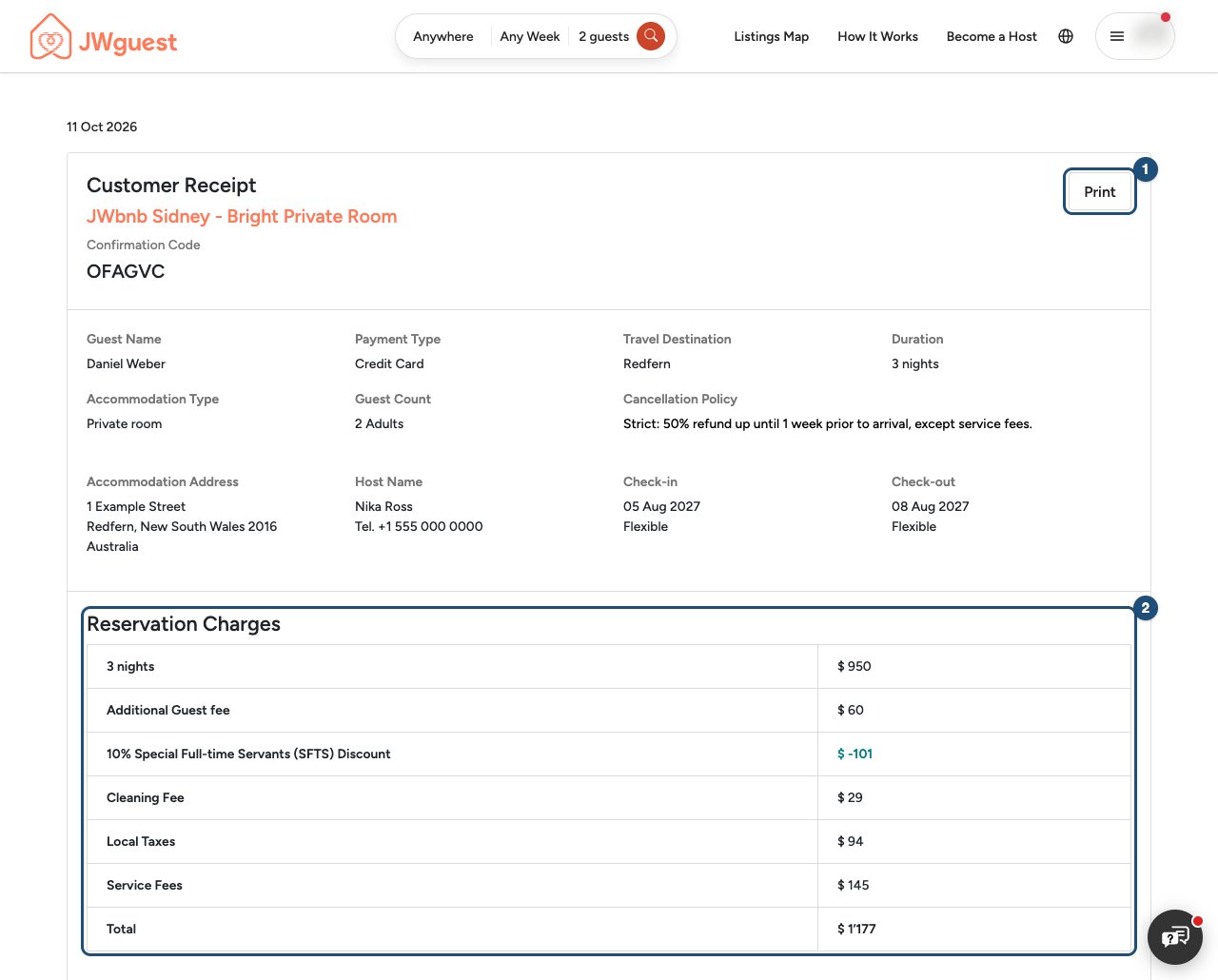Click annotation badge number 1
Image resolution: width=1218 pixels, height=980 pixels.
tap(1146, 169)
